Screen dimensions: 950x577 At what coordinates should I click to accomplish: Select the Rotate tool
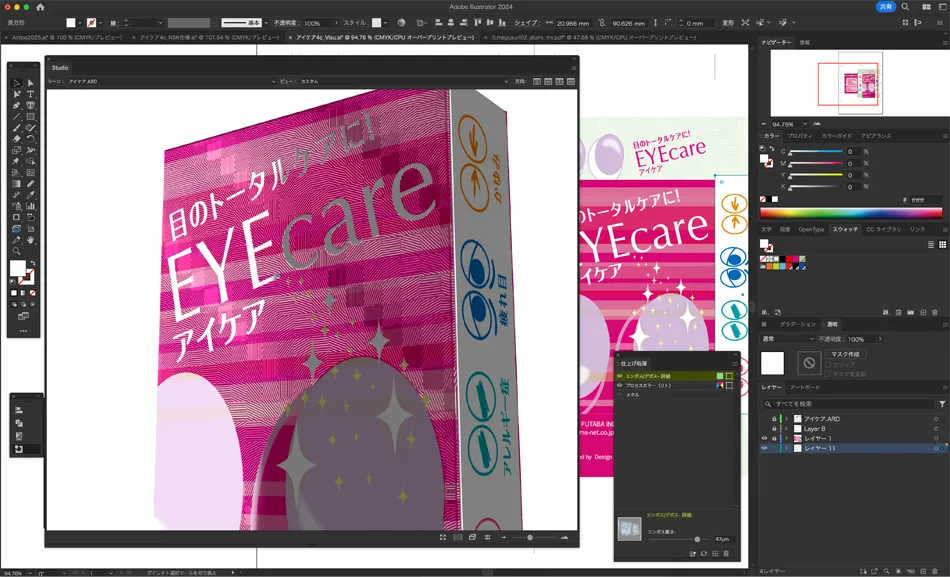coord(30,138)
